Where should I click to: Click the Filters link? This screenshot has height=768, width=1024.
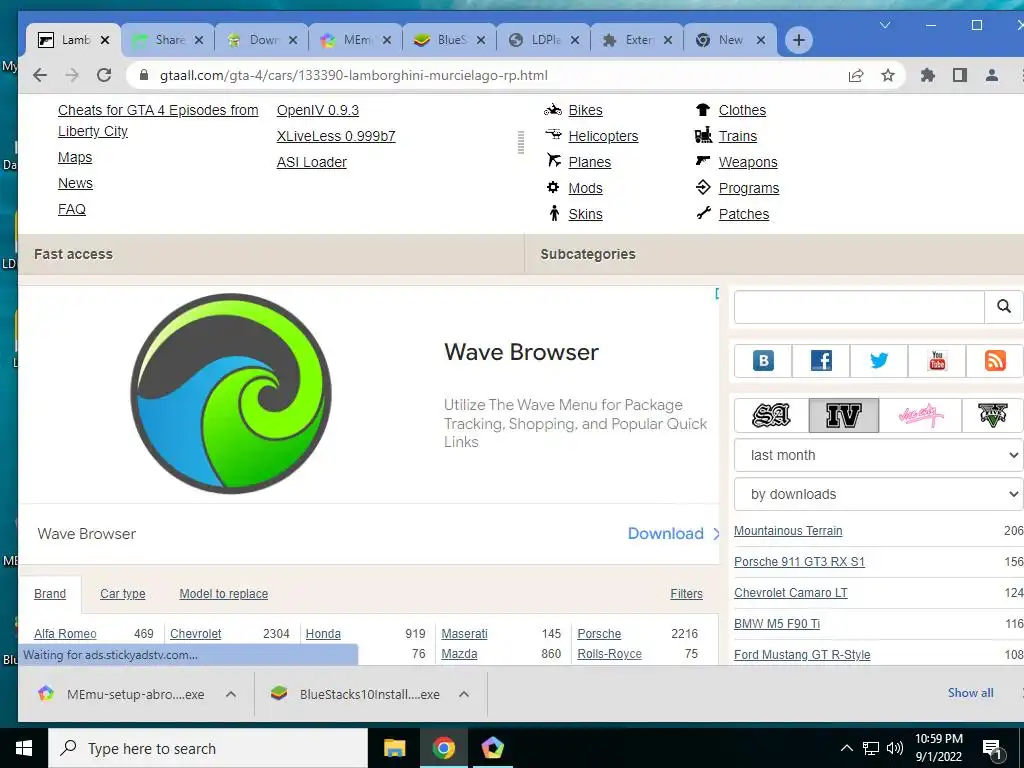(x=686, y=594)
